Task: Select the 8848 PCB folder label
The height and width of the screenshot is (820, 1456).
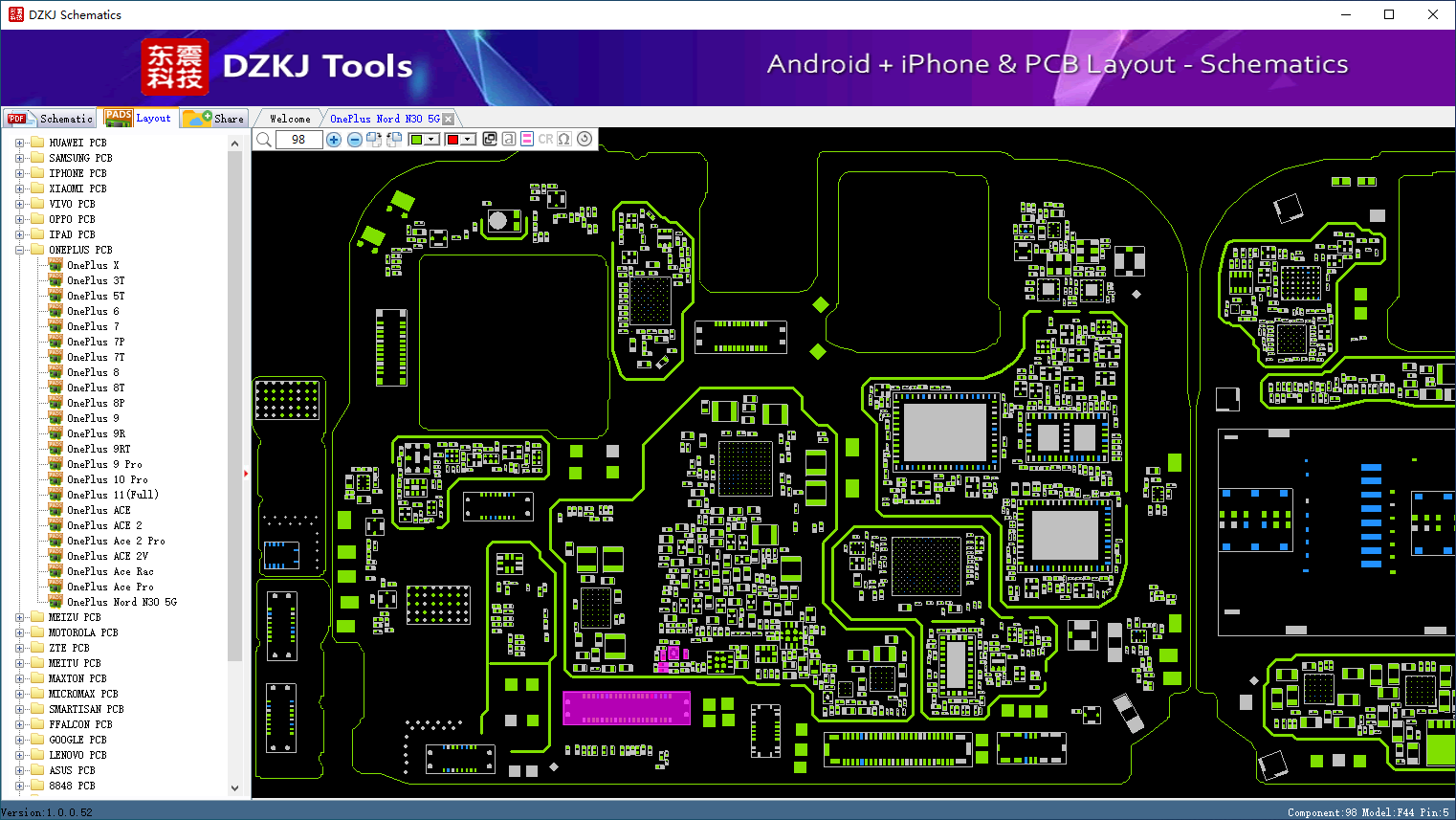Action: (72, 786)
